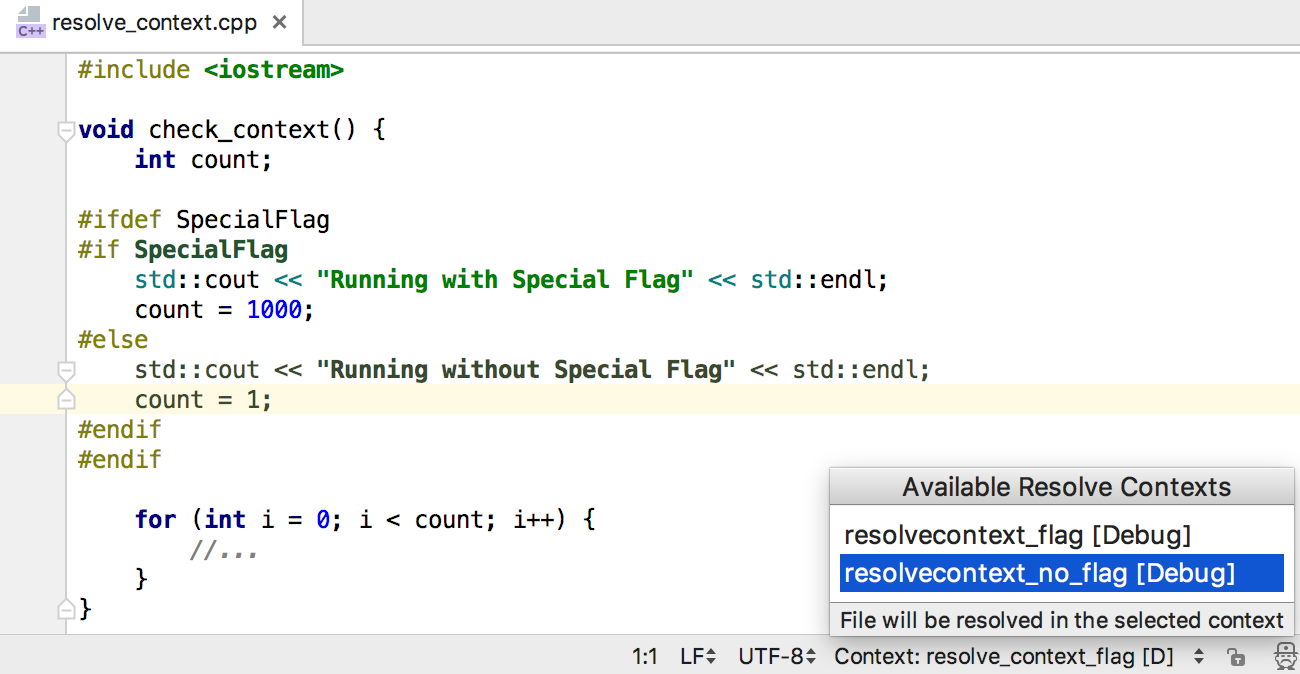This screenshot has height=674, width=1300.
Task: Select the resolve_context.cpp editor tab
Action: (x=152, y=22)
